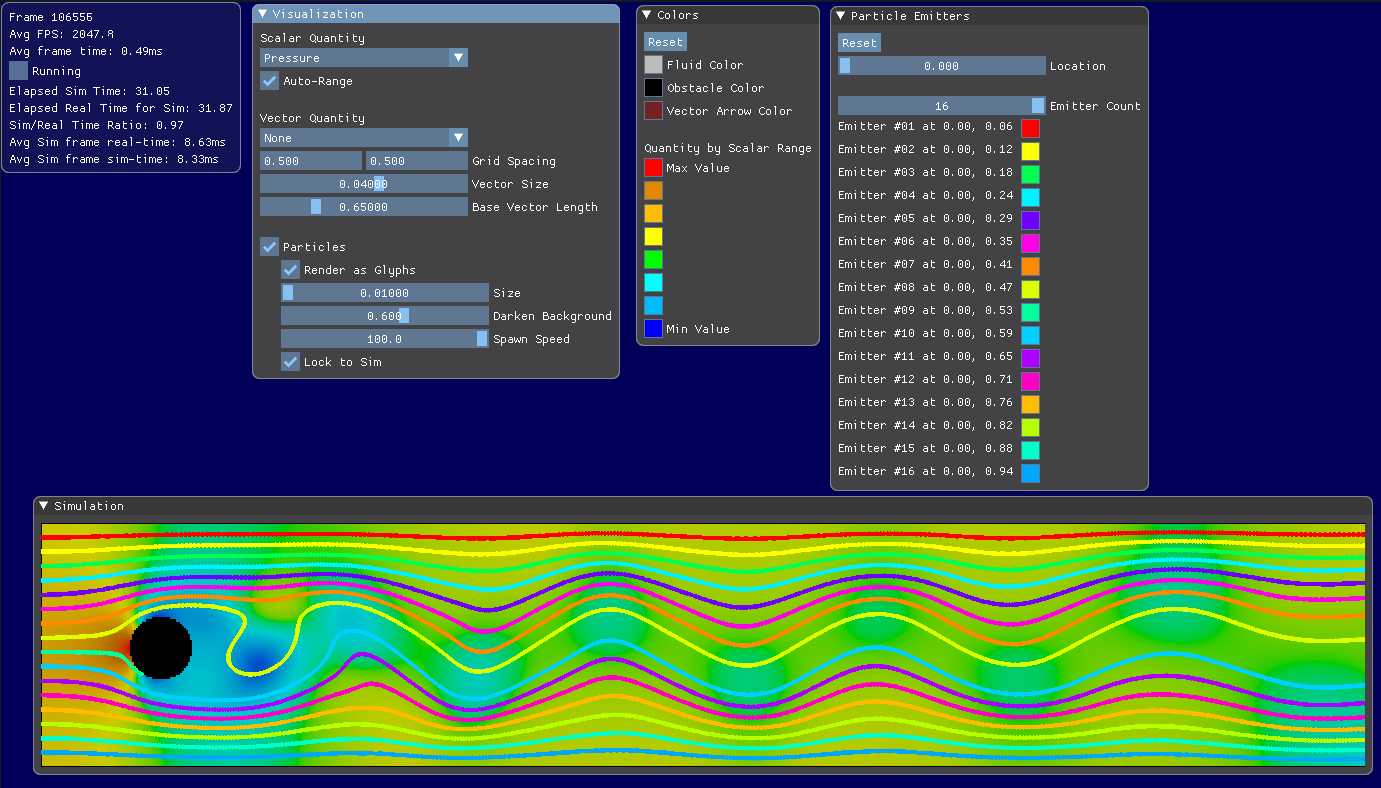Click Reset in the Colors panel
Screen dimensions: 1381x788
click(x=665, y=42)
